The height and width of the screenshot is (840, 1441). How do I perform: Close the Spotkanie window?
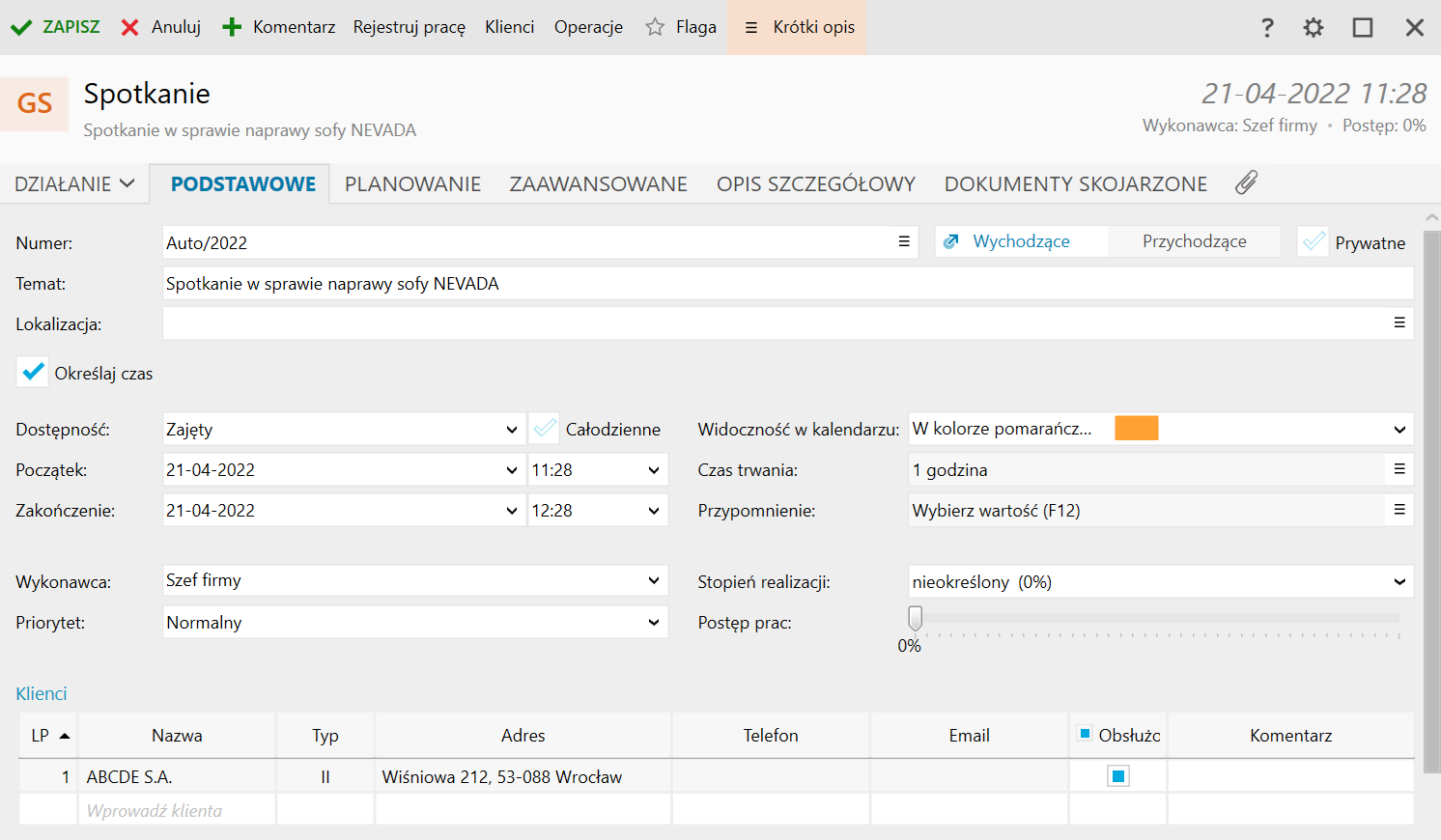tap(1415, 28)
